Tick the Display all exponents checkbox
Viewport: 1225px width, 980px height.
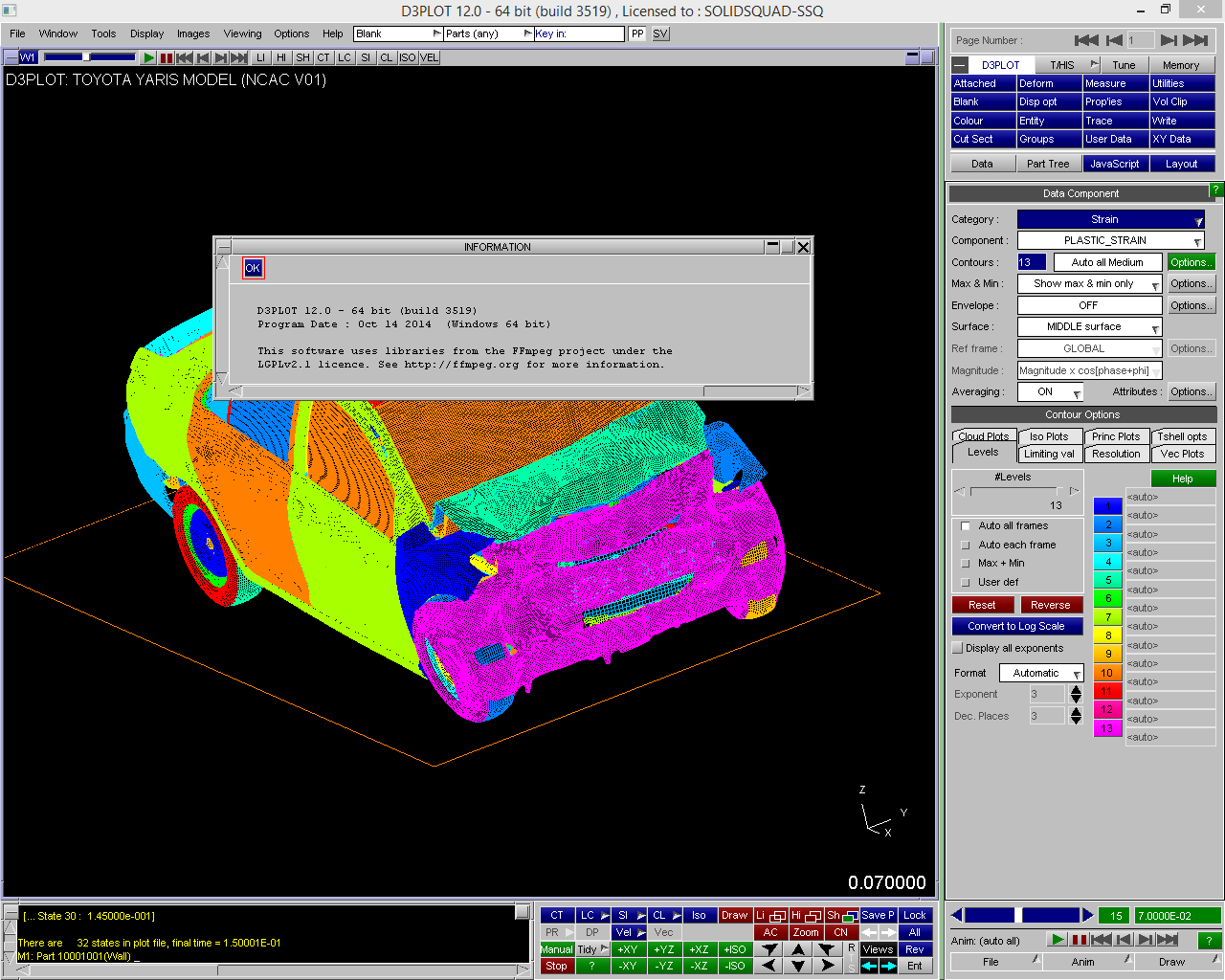(958, 648)
